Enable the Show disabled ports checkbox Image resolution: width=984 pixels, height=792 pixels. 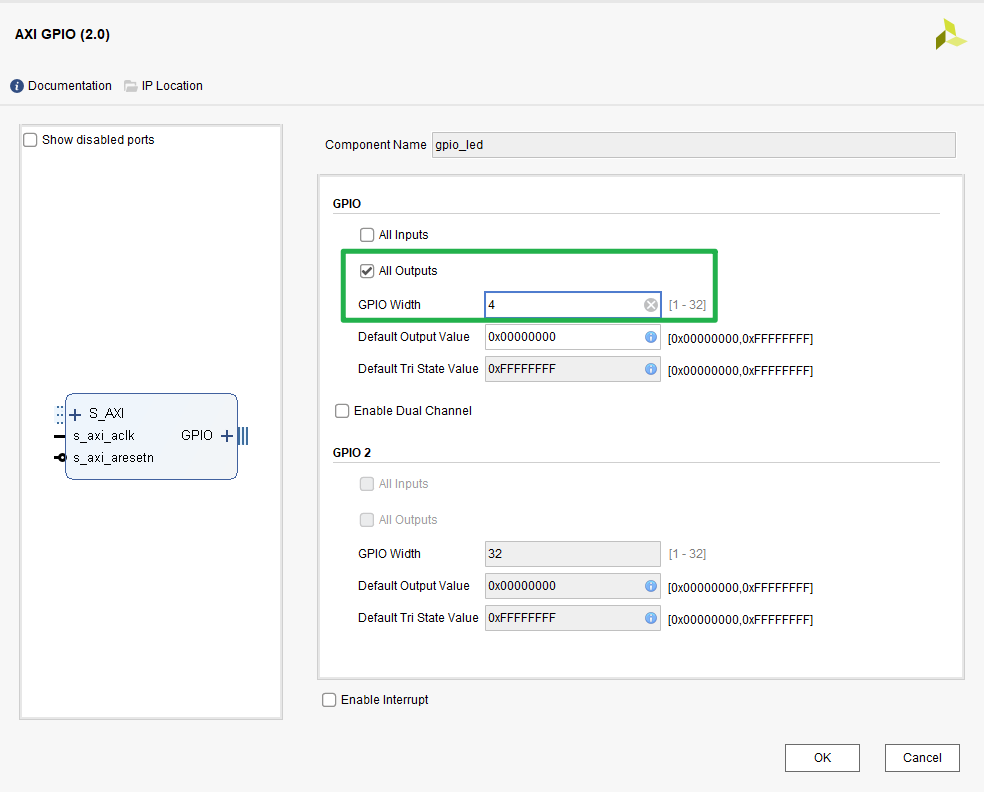(30, 140)
